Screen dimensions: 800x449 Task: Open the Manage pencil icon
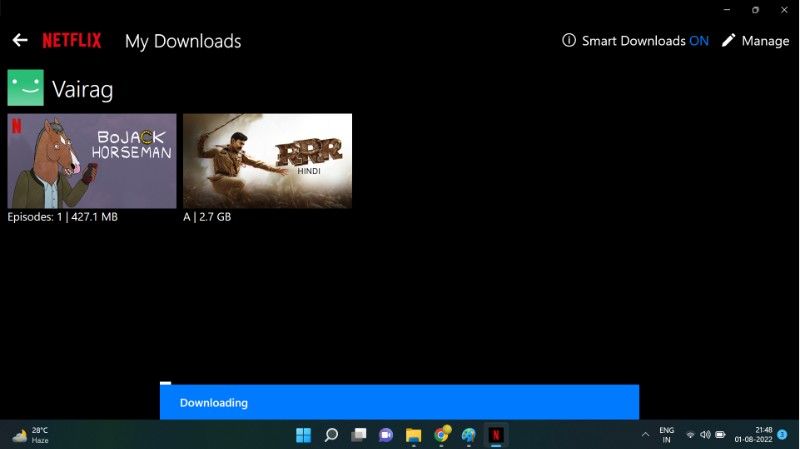point(728,41)
